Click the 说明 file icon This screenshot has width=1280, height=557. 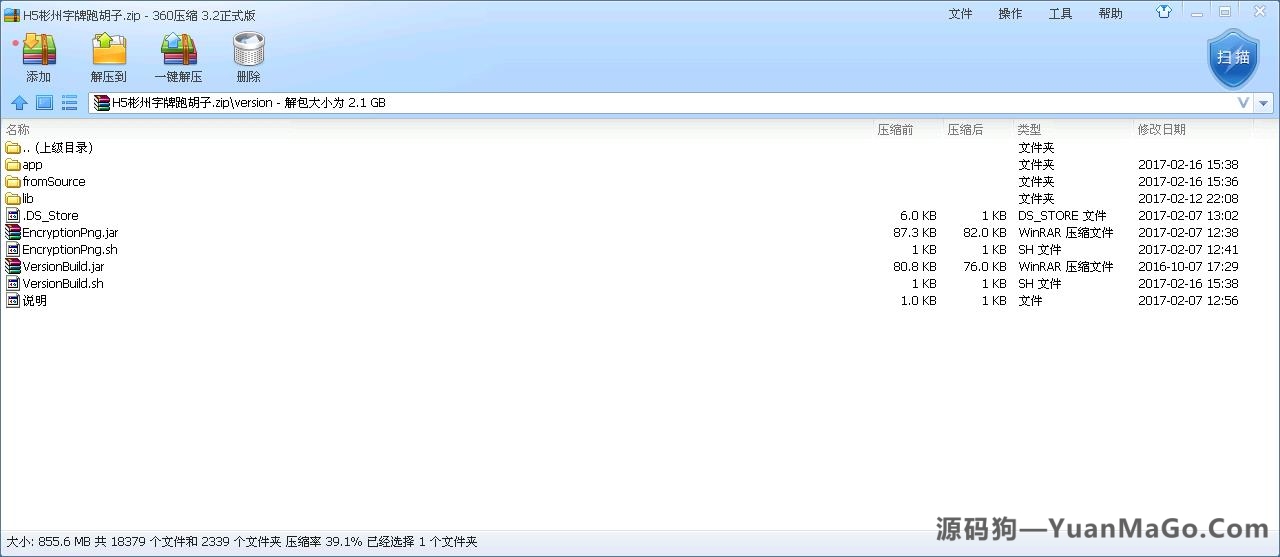(13, 300)
